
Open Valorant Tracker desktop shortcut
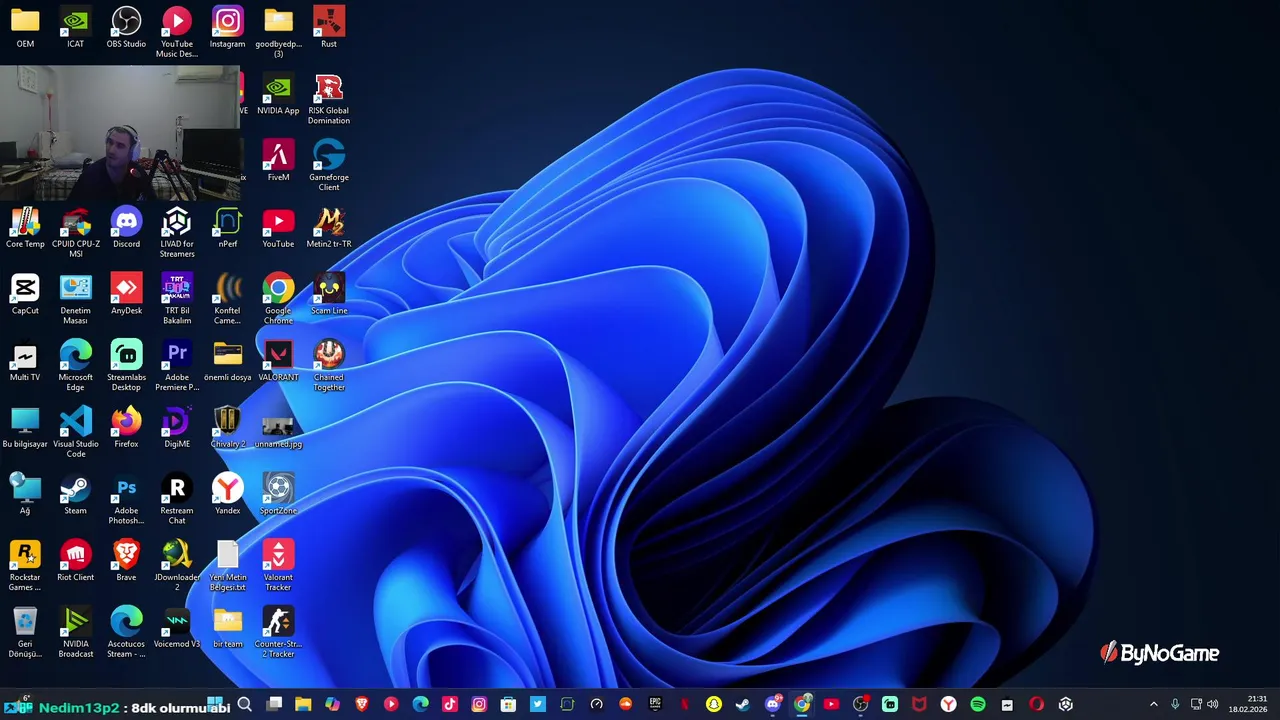pyautogui.click(x=278, y=566)
